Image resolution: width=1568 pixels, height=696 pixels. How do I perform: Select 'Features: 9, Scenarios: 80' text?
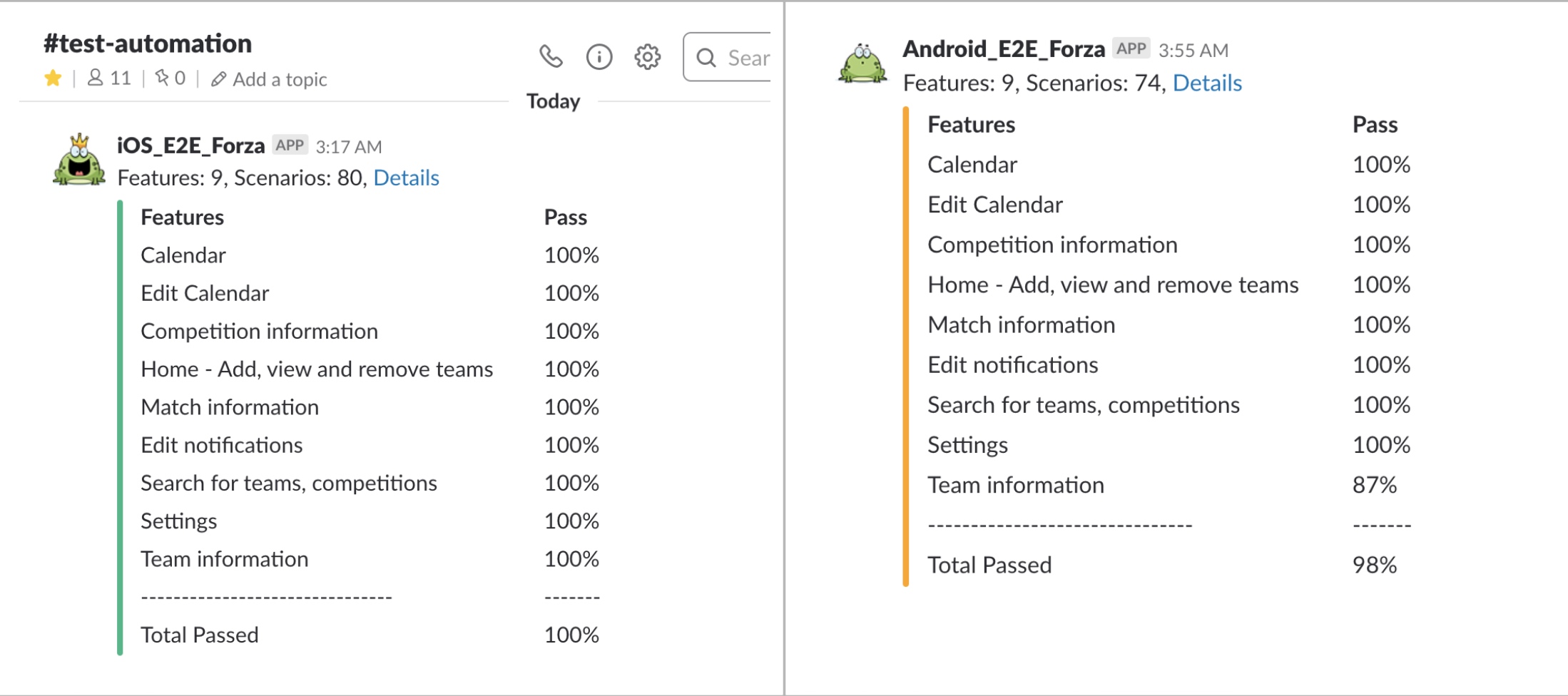click(x=240, y=178)
